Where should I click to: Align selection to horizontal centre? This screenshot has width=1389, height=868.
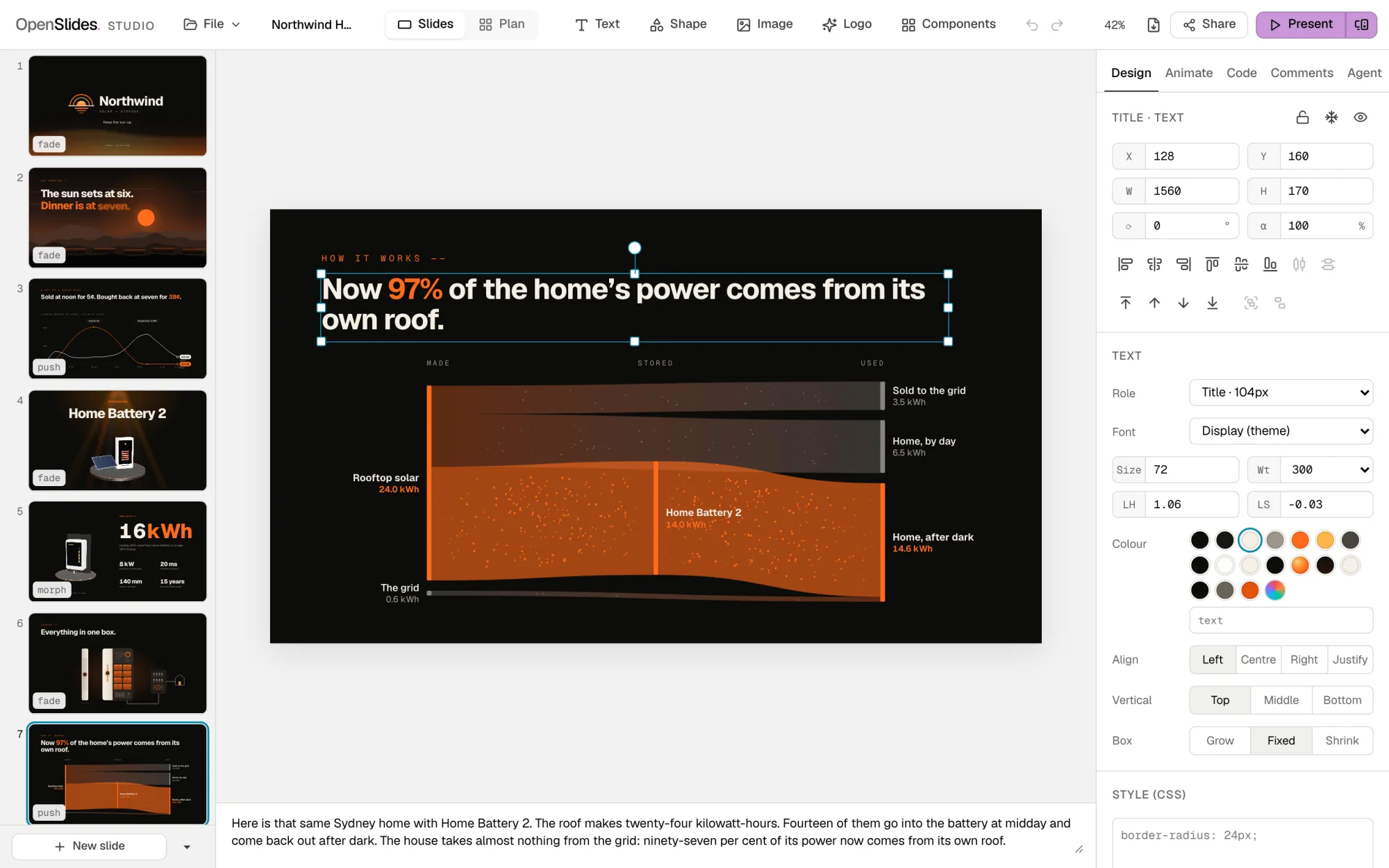point(1154,264)
